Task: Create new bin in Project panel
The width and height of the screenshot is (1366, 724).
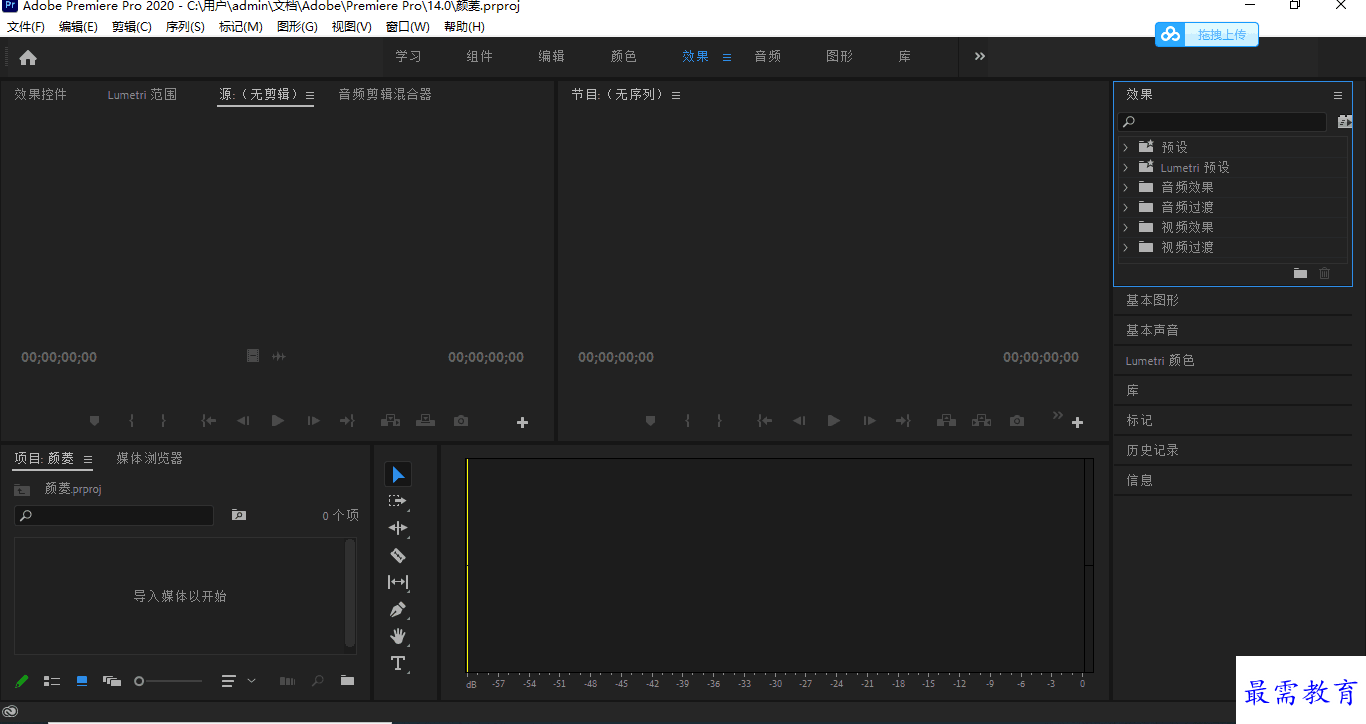Action: 347,681
